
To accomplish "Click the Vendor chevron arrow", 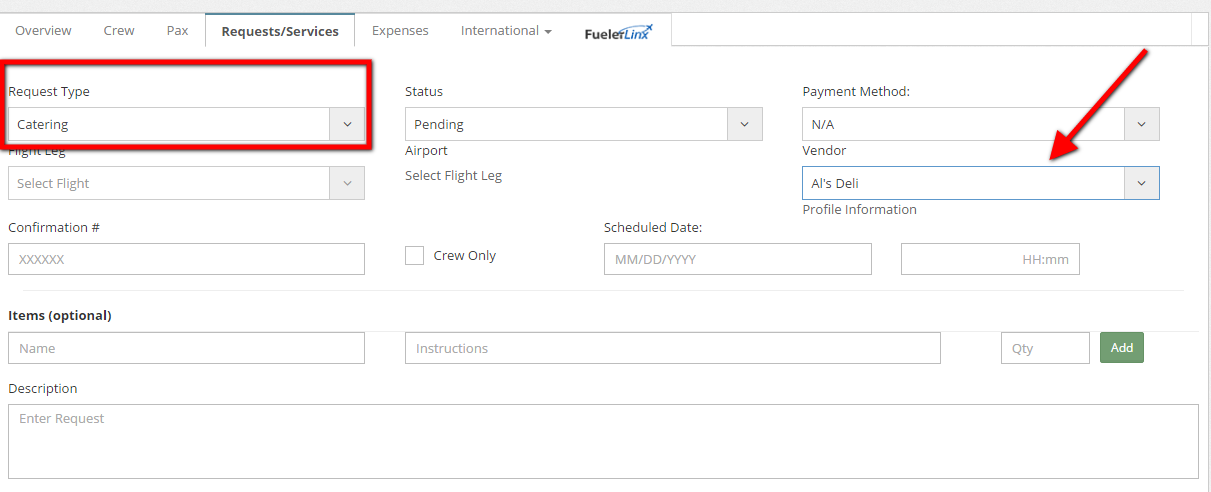I will pyautogui.click(x=1142, y=183).
